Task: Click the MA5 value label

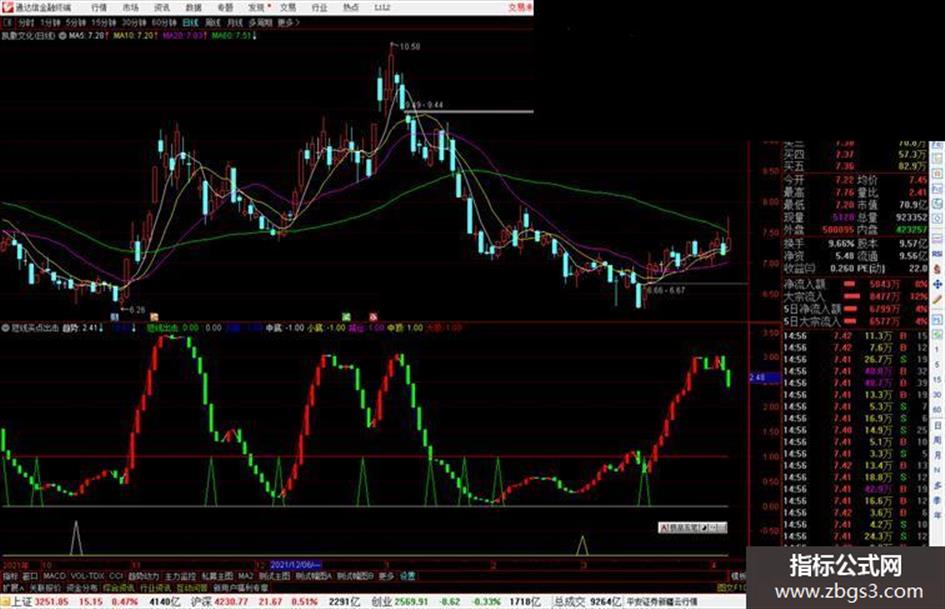Action: coord(89,36)
